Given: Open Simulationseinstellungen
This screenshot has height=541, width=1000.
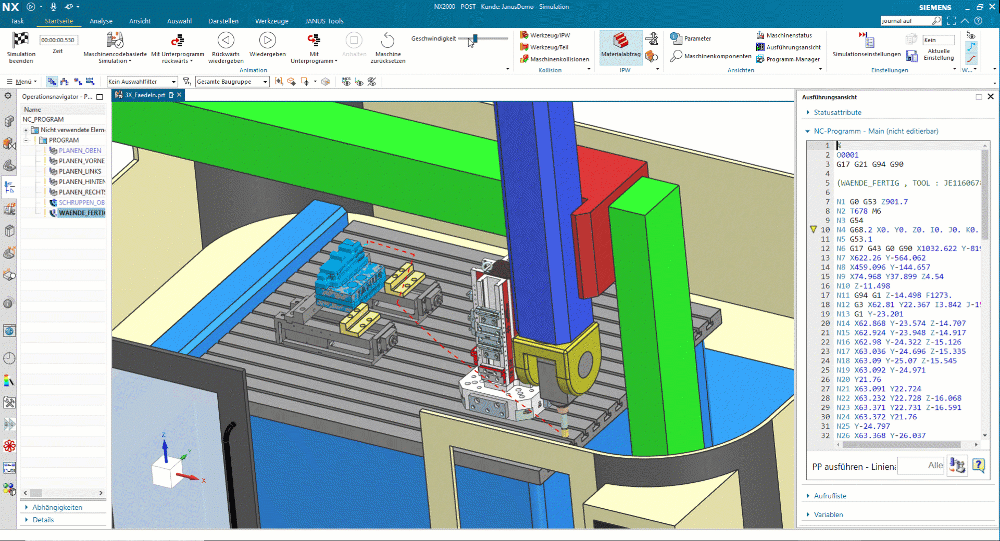Looking at the screenshot, I should coord(867,46).
